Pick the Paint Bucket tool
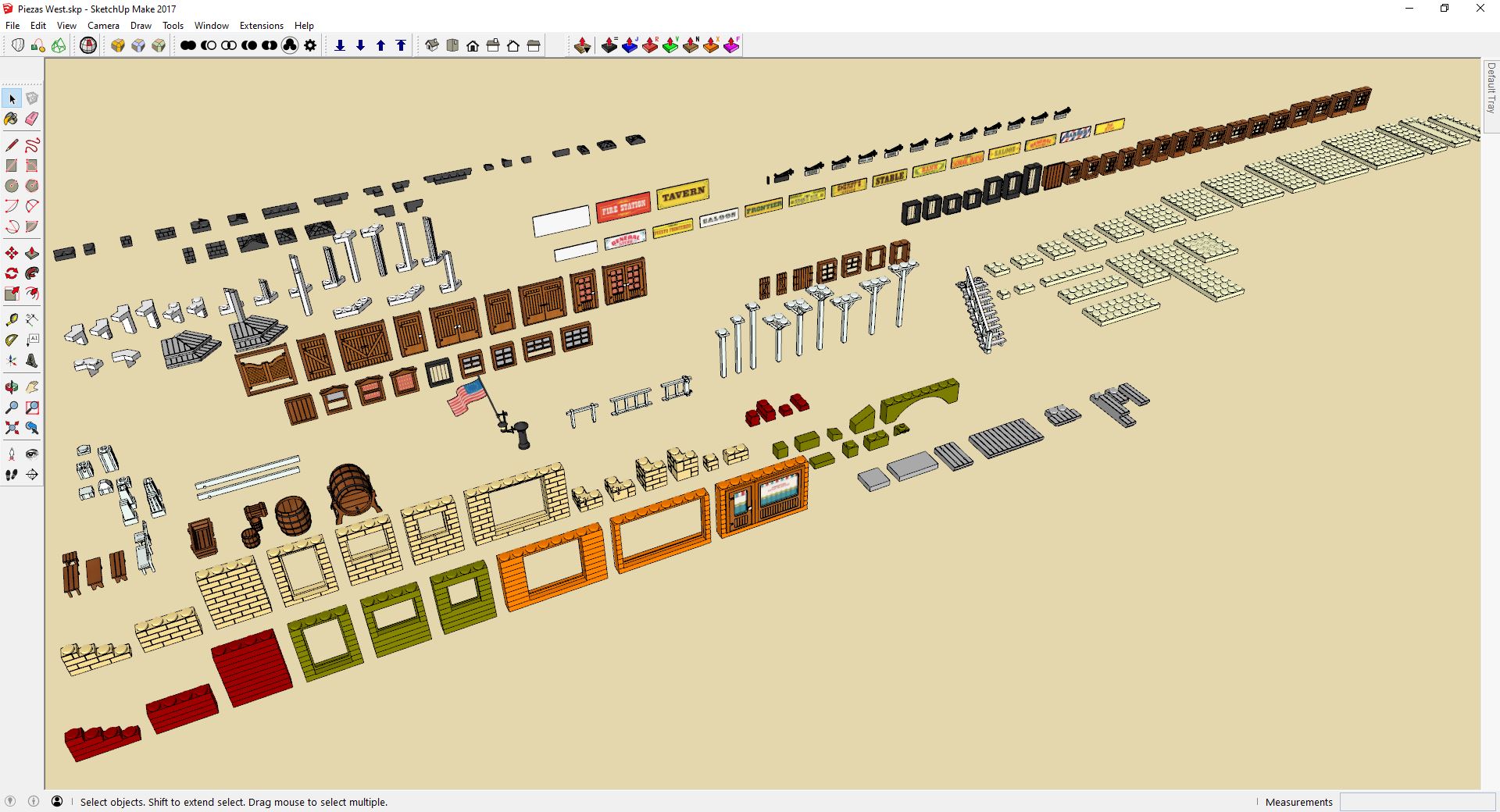Screen dimensions: 1500x812 coord(12,119)
